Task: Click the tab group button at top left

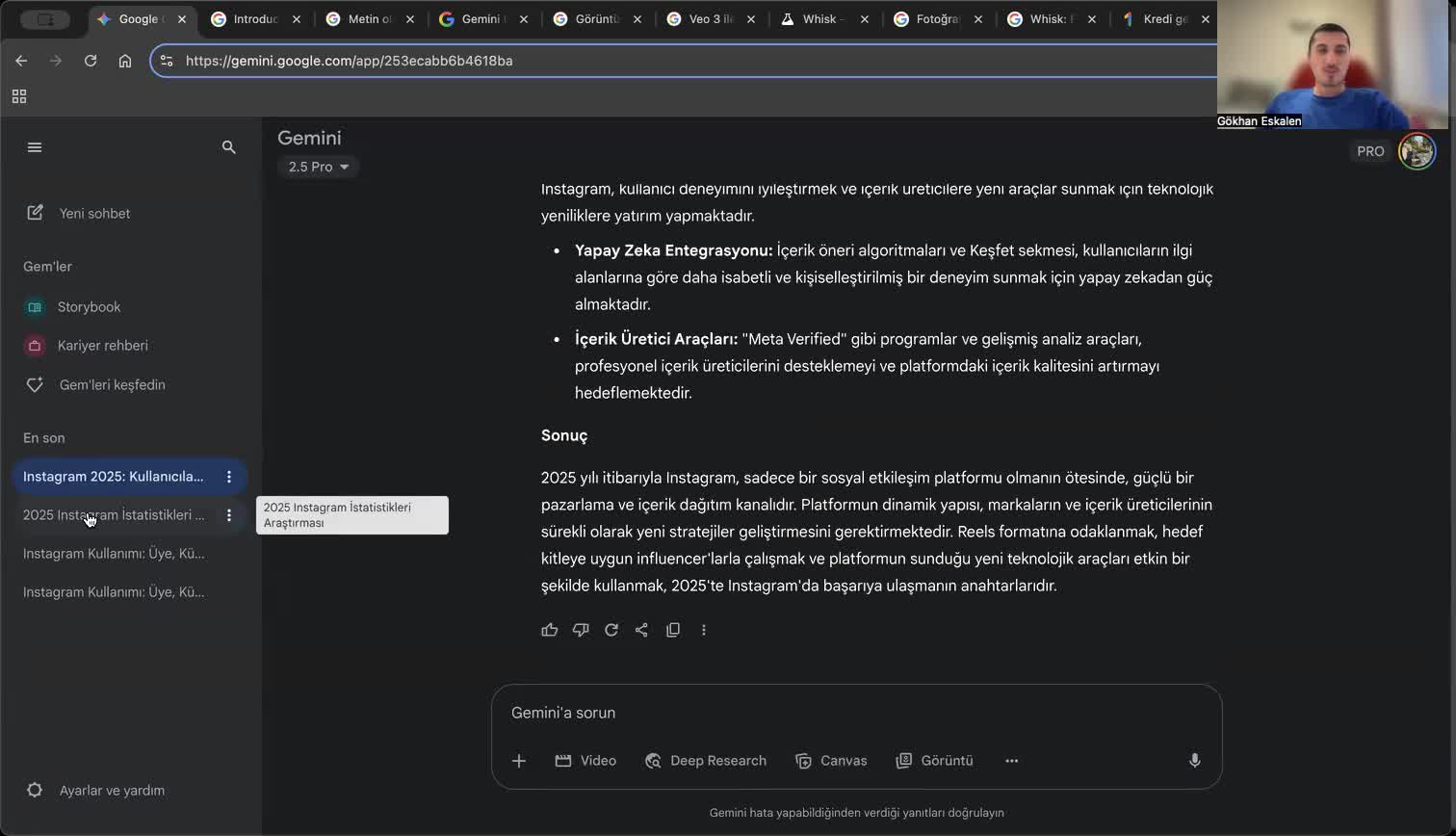Action: [44, 19]
